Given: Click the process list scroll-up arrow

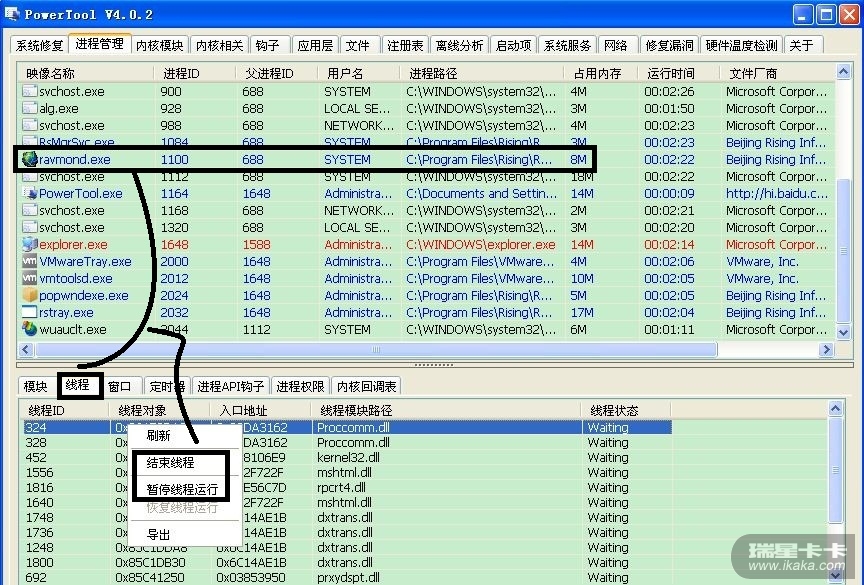Looking at the screenshot, I should 843,72.
